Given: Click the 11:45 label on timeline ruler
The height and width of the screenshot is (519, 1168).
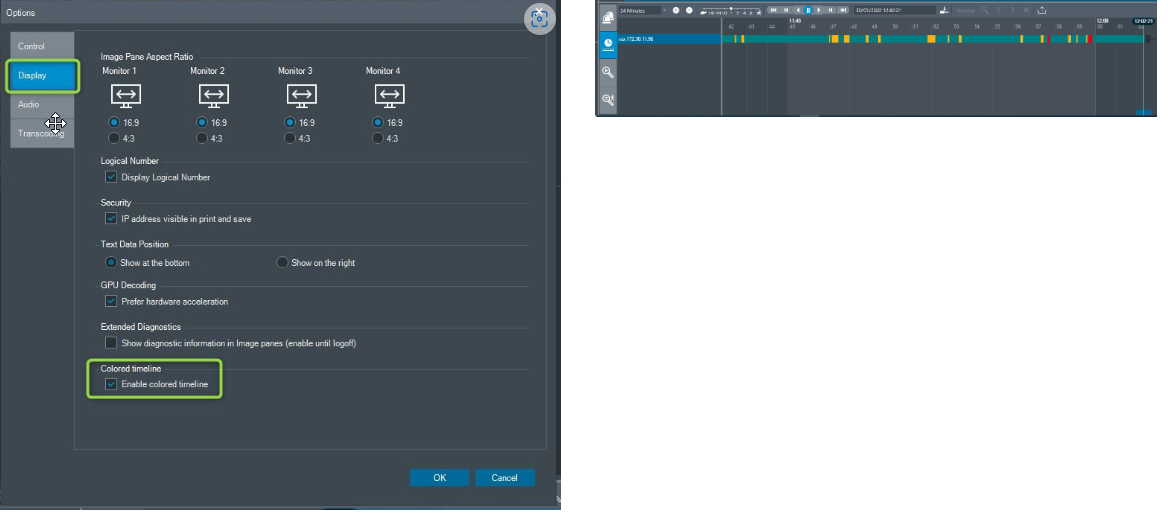Looking at the screenshot, I should [795, 21].
